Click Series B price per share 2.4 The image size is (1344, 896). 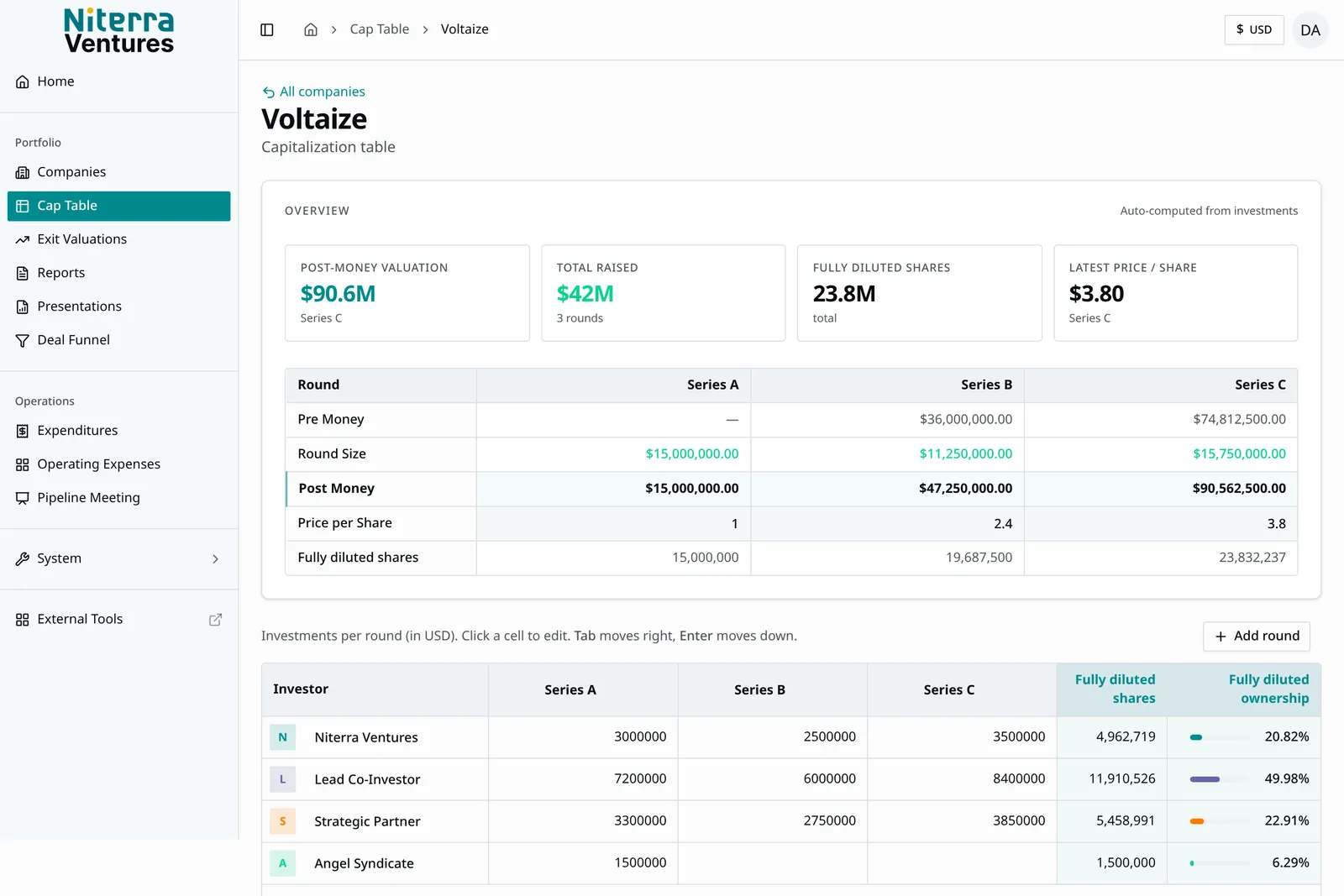pyautogui.click(x=1003, y=524)
